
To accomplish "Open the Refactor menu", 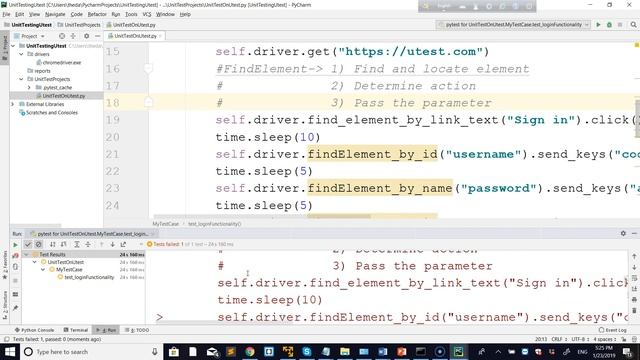I will [x=97, y=14].
